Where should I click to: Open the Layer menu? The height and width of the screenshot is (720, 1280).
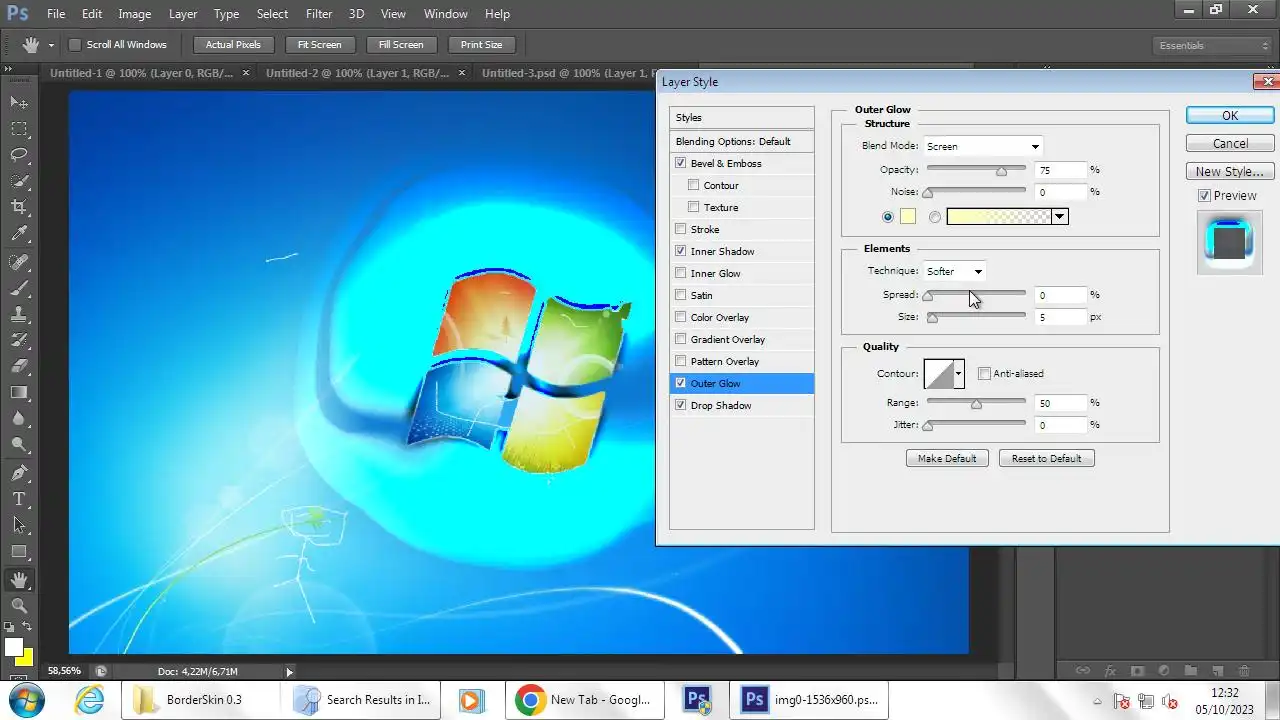coord(183,14)
